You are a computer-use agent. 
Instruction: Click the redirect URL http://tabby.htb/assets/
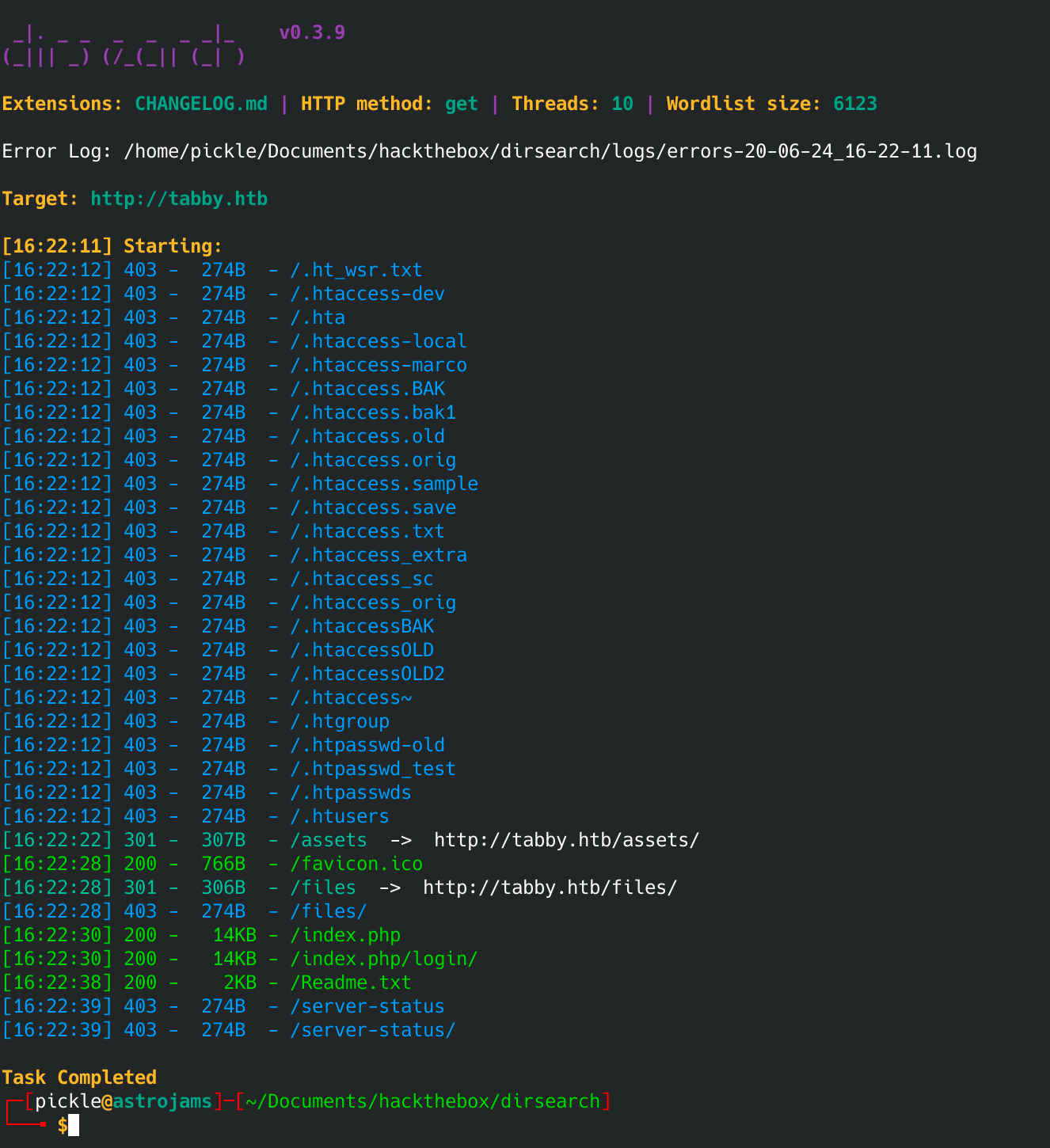coord(566,840)
